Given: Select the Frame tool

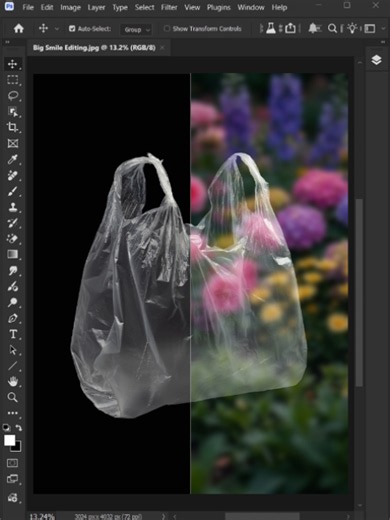Looking at the screenshot, I should tap(13, 143).
